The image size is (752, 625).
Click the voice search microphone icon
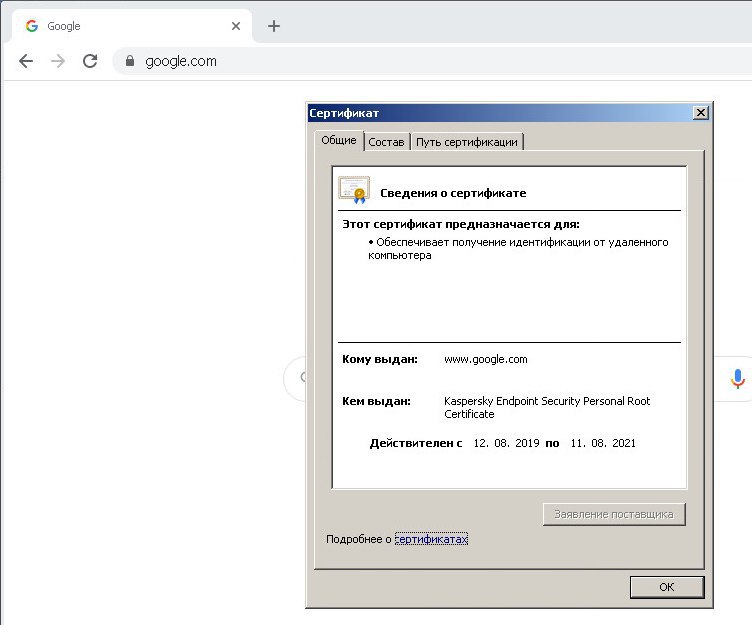coord(738,379)
